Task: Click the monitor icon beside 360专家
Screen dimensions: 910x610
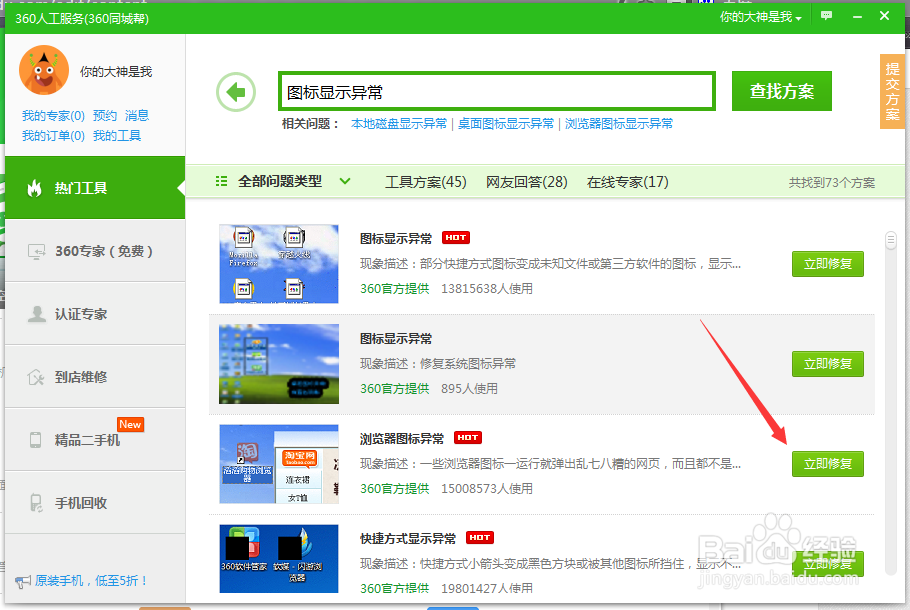Action: point(37,251)
